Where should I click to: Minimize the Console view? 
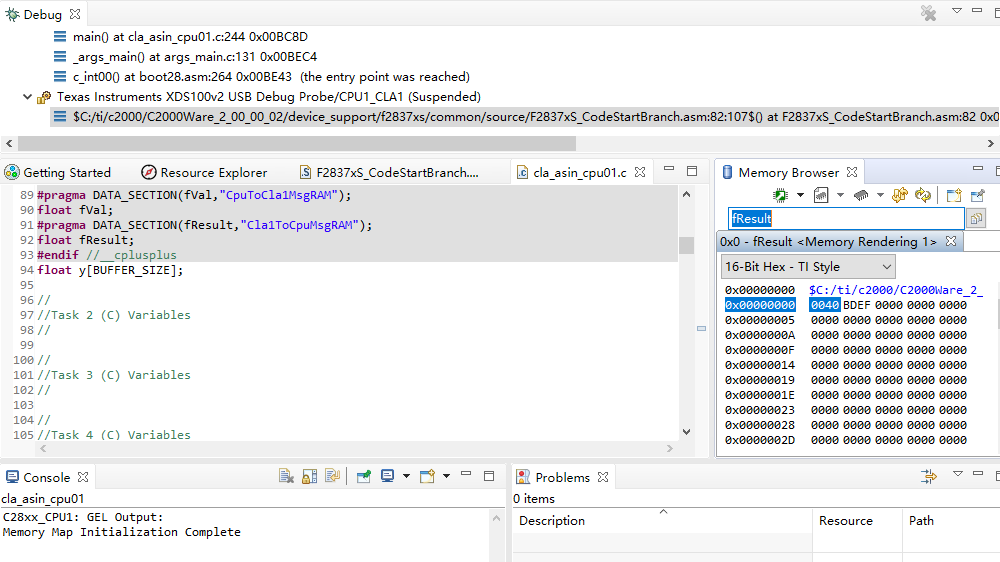click(466, 474)
